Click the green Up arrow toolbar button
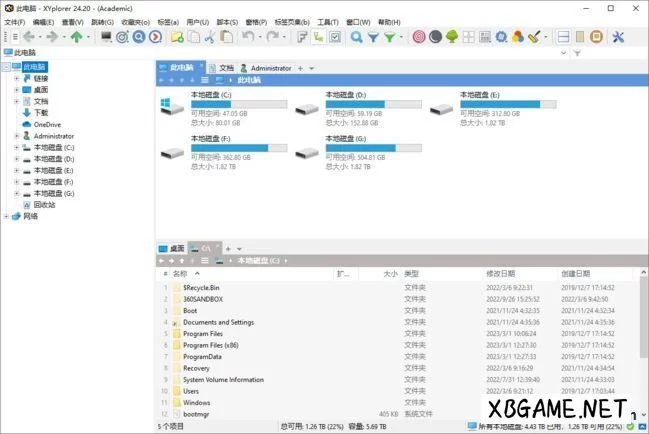The height and width of the screenshot is (434, 649). click(x=77, y=37)
